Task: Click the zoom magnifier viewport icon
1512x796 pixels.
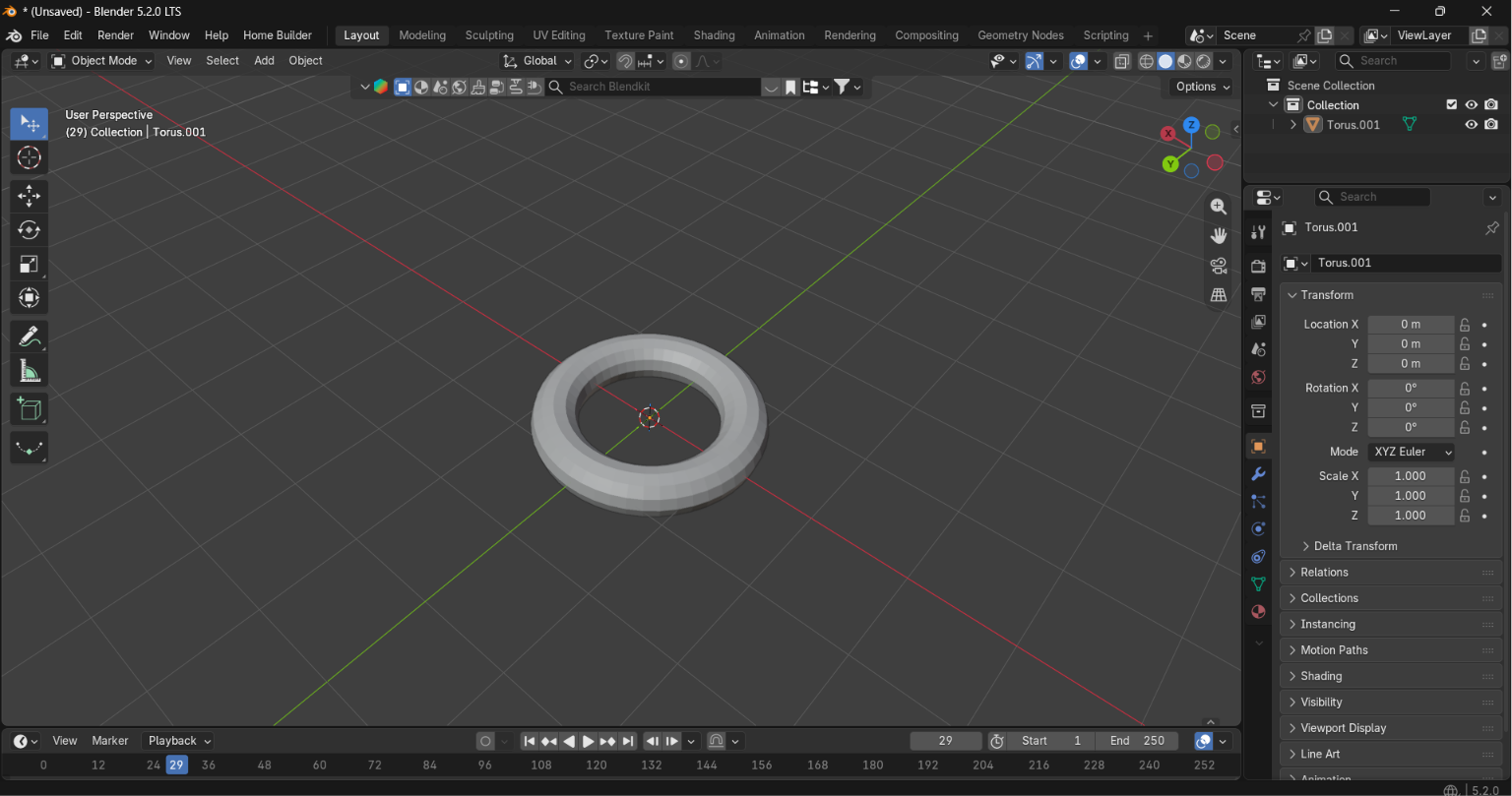Action: tap(1219, 207)
